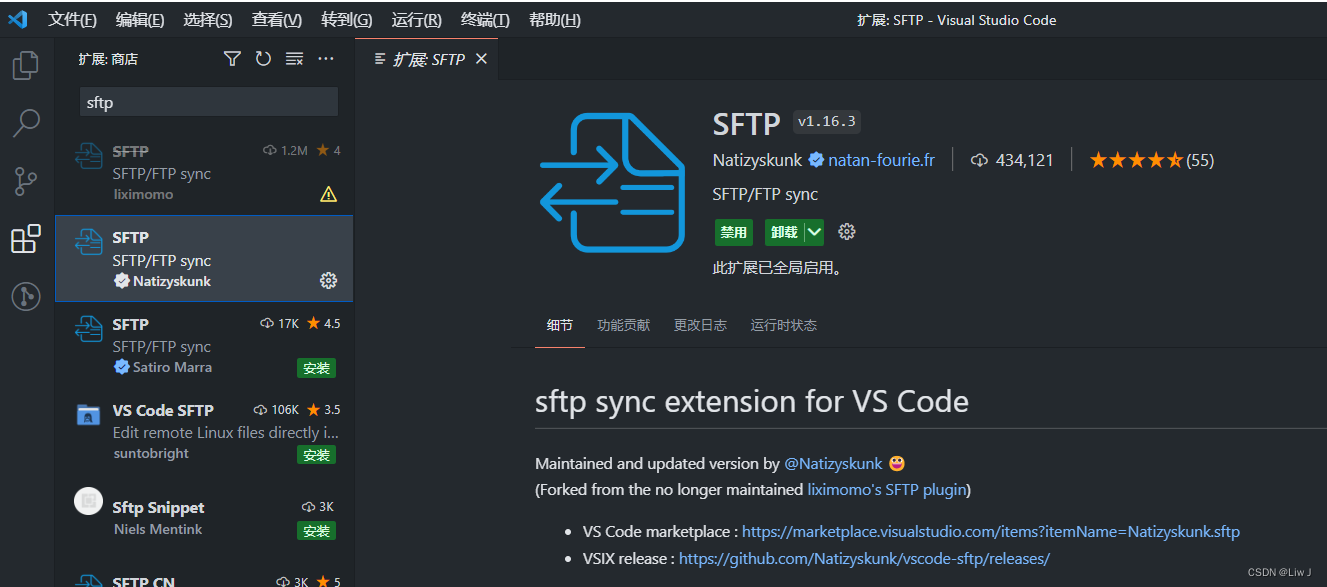Image resolution: width=1327 pixels, height=587 pixels.
Task: Click the 禁用 button to disable SFTP
Action: (x=733, y=231)
